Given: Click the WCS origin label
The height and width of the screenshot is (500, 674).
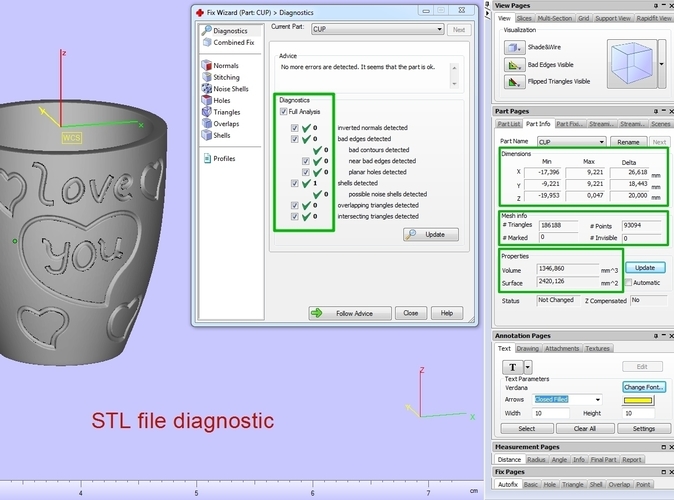Looking at the screenshot, I should tap(71, 138).
